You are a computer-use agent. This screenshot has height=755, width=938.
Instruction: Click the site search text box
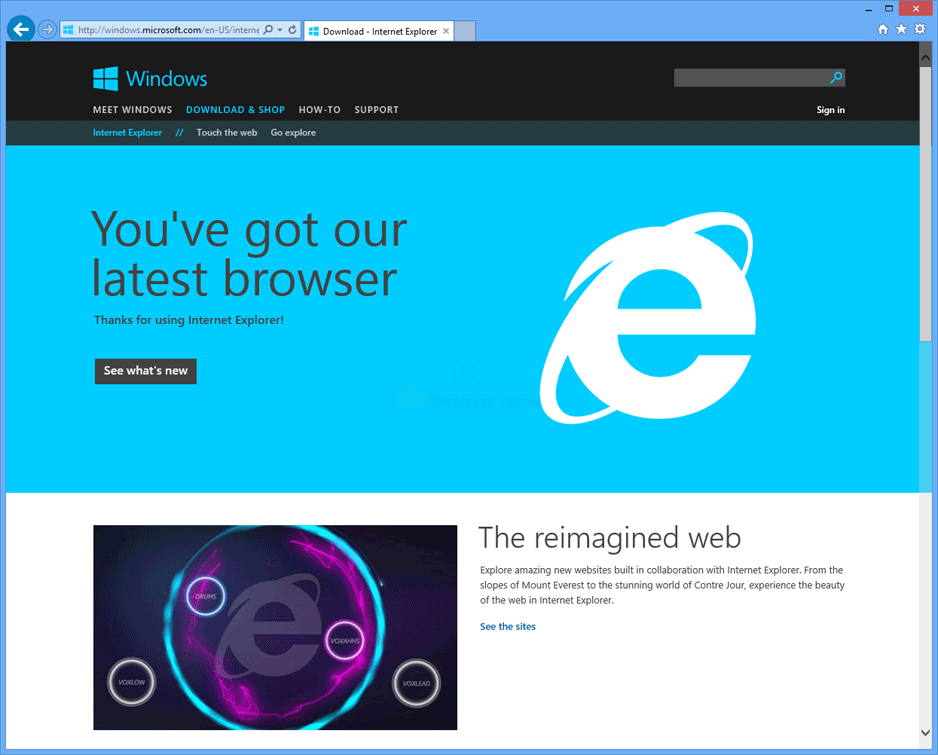[x=751, y=77]
